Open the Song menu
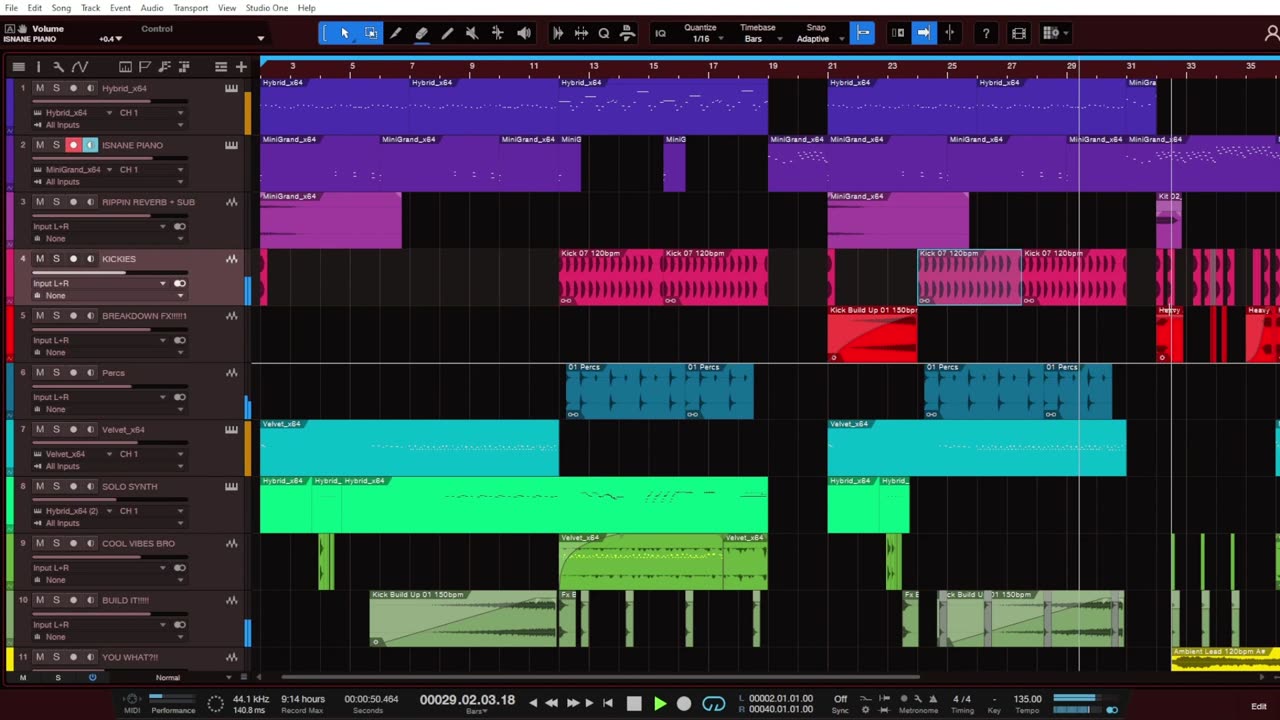Image resolution: width=1280 pixels, height=720 pixels. [x=62, y=8]
